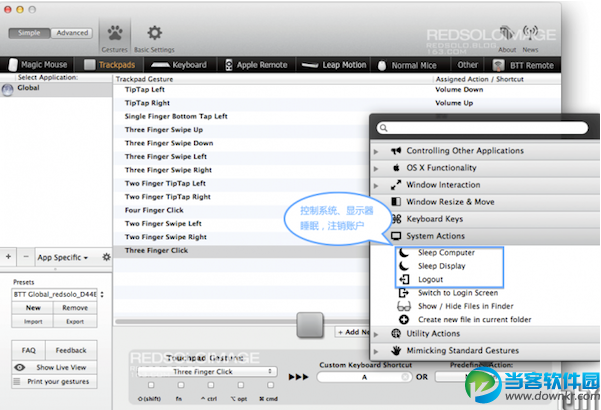Click the Logout arrow icon
Screen dimensions: 601x410
click(404, 279)
